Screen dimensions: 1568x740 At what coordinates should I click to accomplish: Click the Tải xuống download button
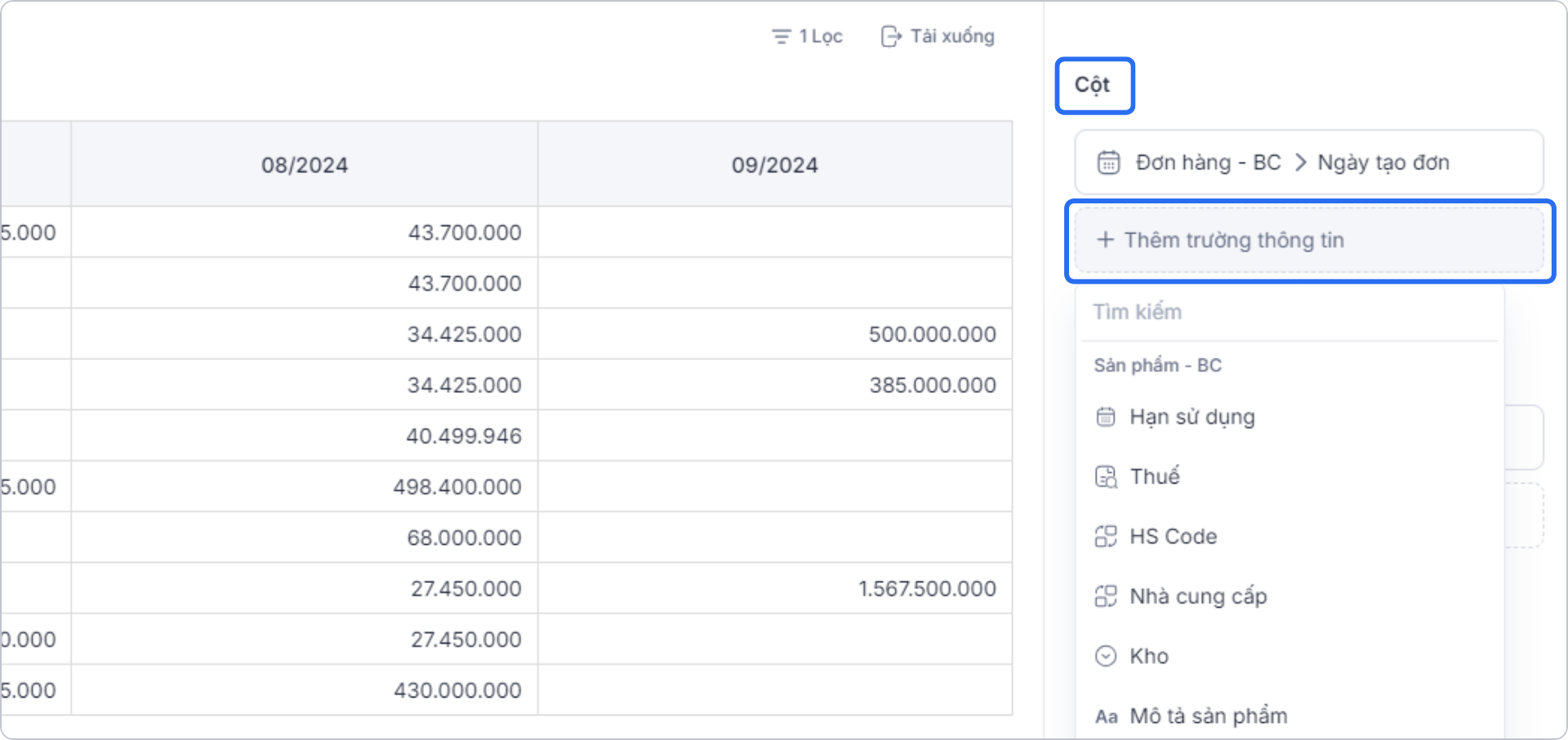pyautogui.click(x=938, y=37)
